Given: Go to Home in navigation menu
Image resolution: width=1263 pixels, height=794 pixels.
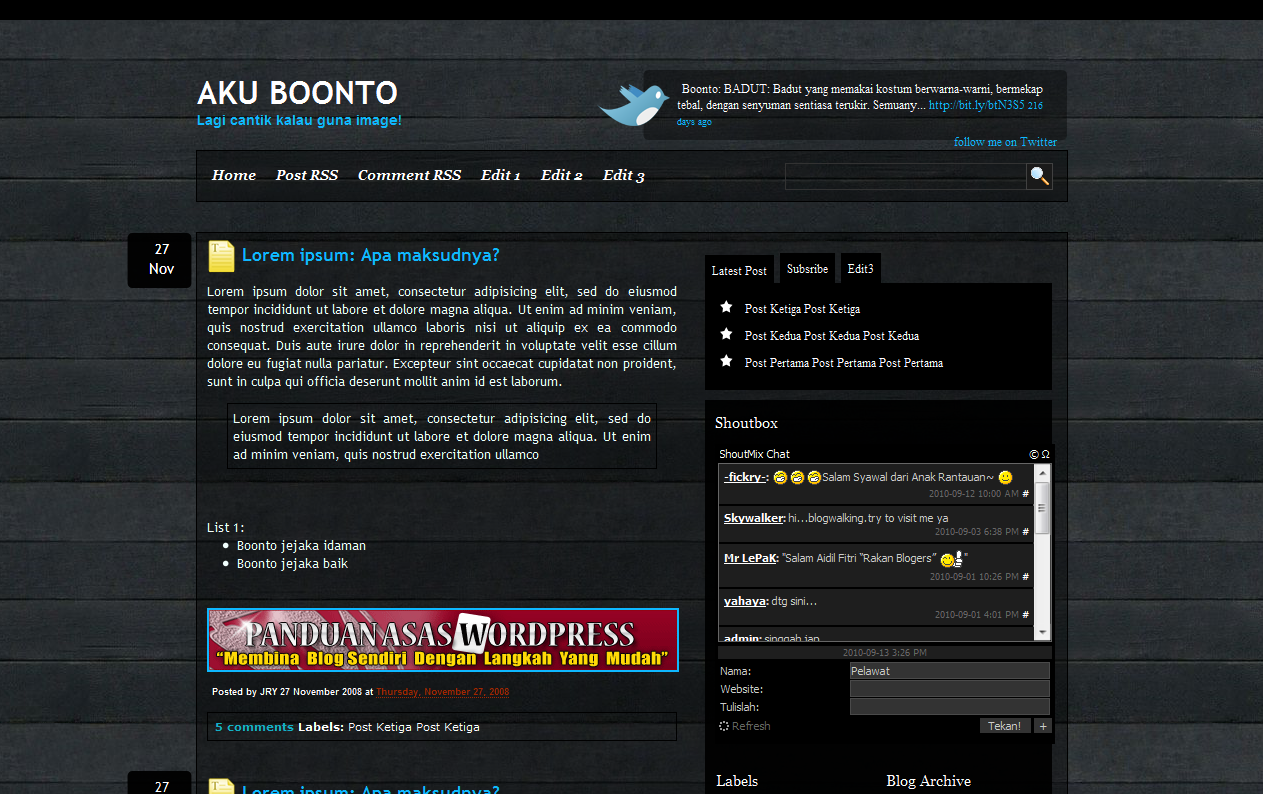Looking at the screenshot, I should 234,175.
